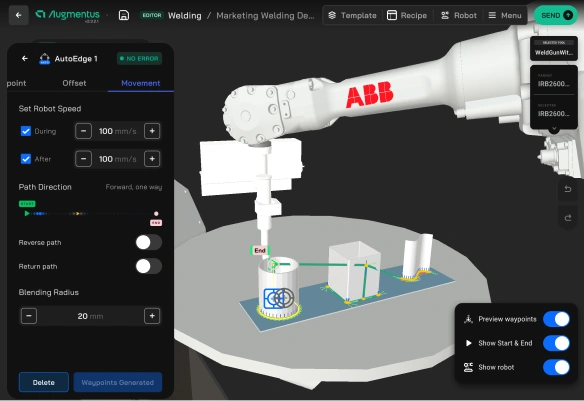This screenshot has width=584, height=401.
Task: Open the selected tool WeldGunWit... card
Action: click(x=554, y=48)
